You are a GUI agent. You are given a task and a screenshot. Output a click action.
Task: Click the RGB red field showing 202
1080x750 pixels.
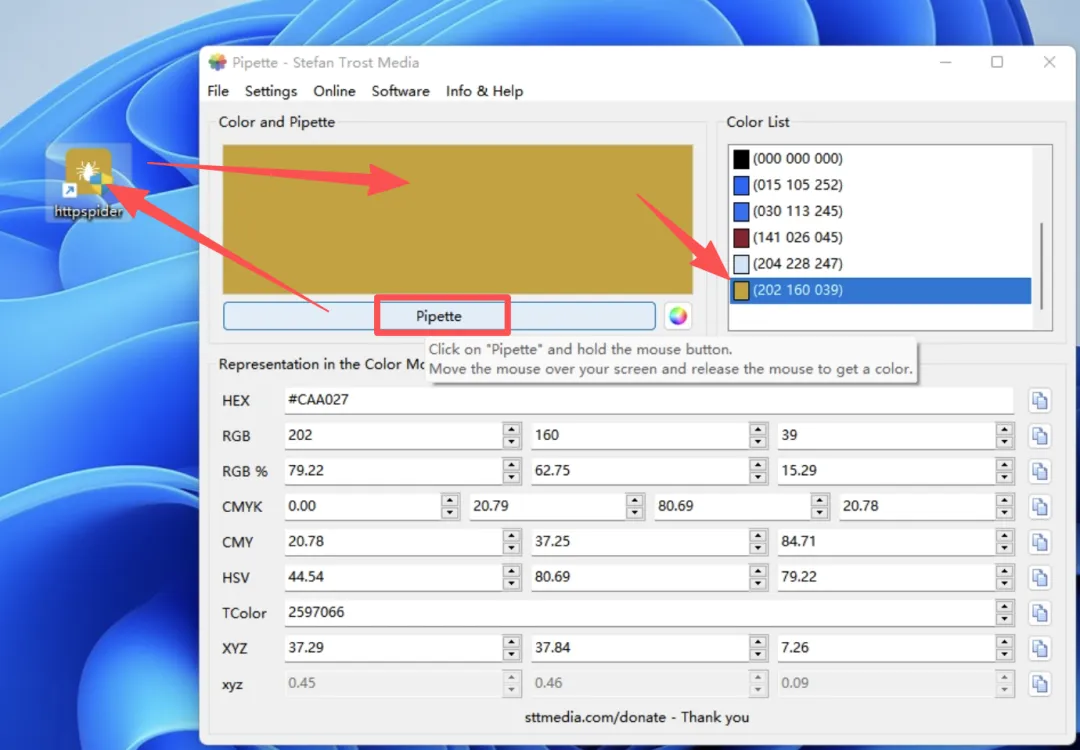click(x=393, y=436)
